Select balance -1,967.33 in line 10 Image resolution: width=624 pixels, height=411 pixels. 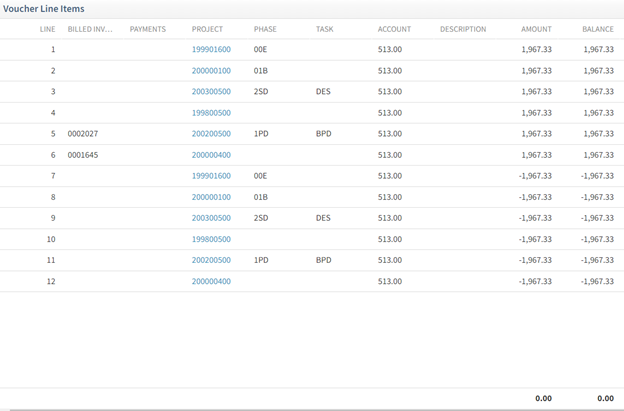pos(597,240)
